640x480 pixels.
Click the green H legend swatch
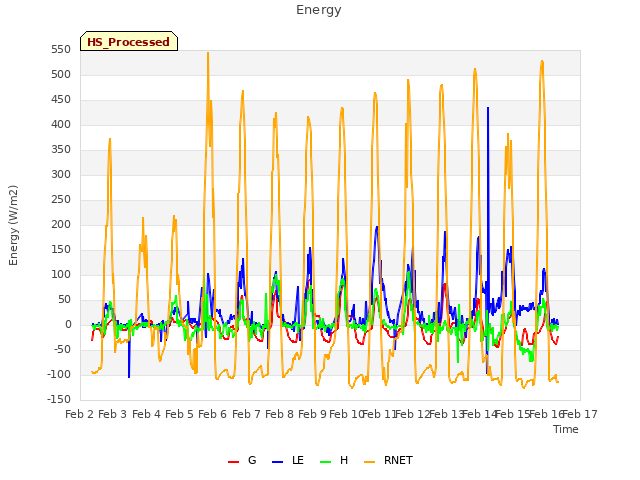point(325,462)
